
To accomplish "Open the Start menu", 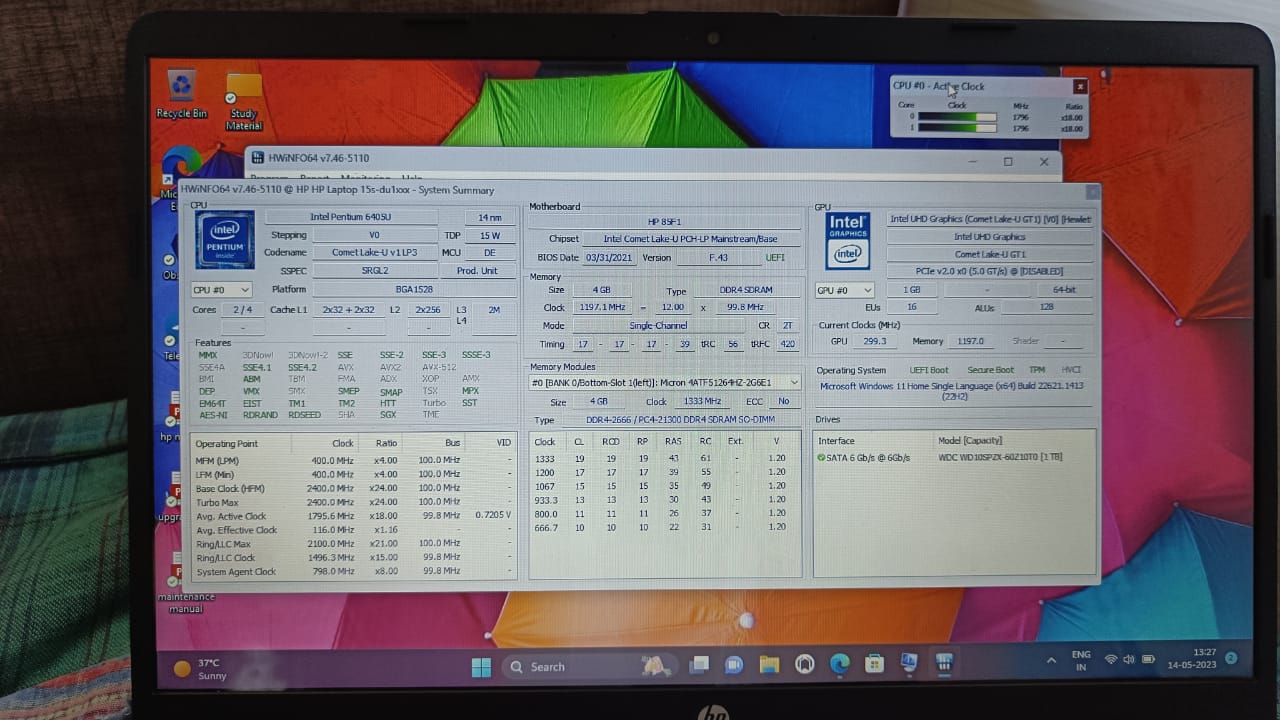I will [481, 665].
